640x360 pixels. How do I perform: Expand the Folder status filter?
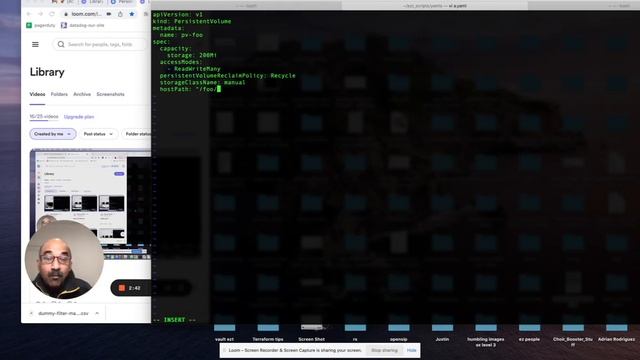pos(136,134)
